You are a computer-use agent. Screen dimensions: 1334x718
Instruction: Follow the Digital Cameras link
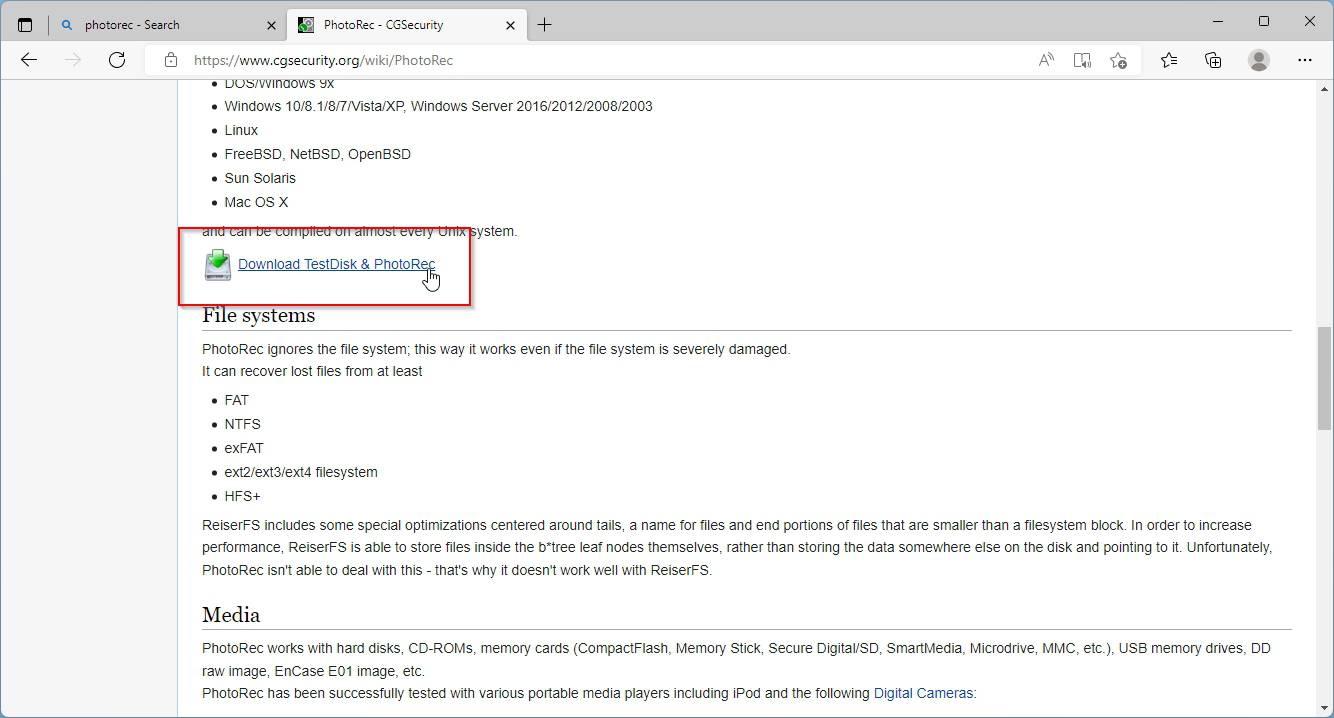(x=923, y=693)
